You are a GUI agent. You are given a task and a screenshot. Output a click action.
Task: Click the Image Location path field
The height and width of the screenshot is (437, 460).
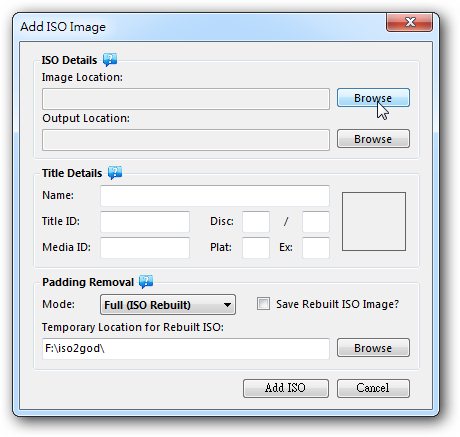click(x=186, y=99)
